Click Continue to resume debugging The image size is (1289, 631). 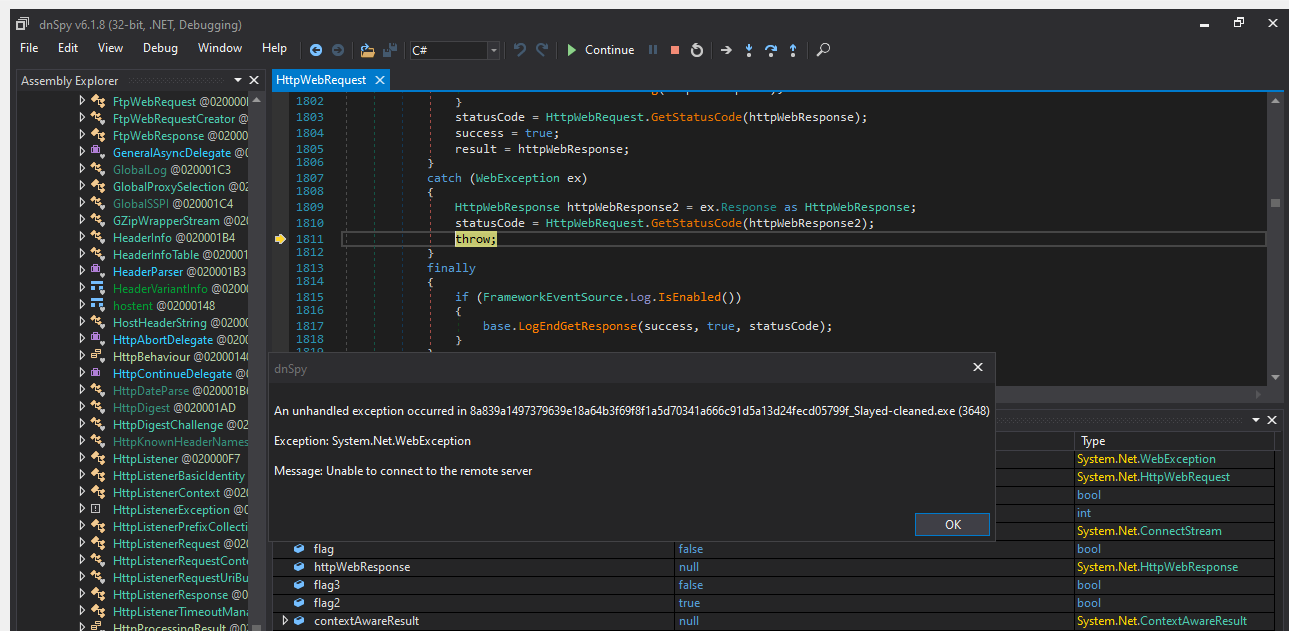coord(600,49)
